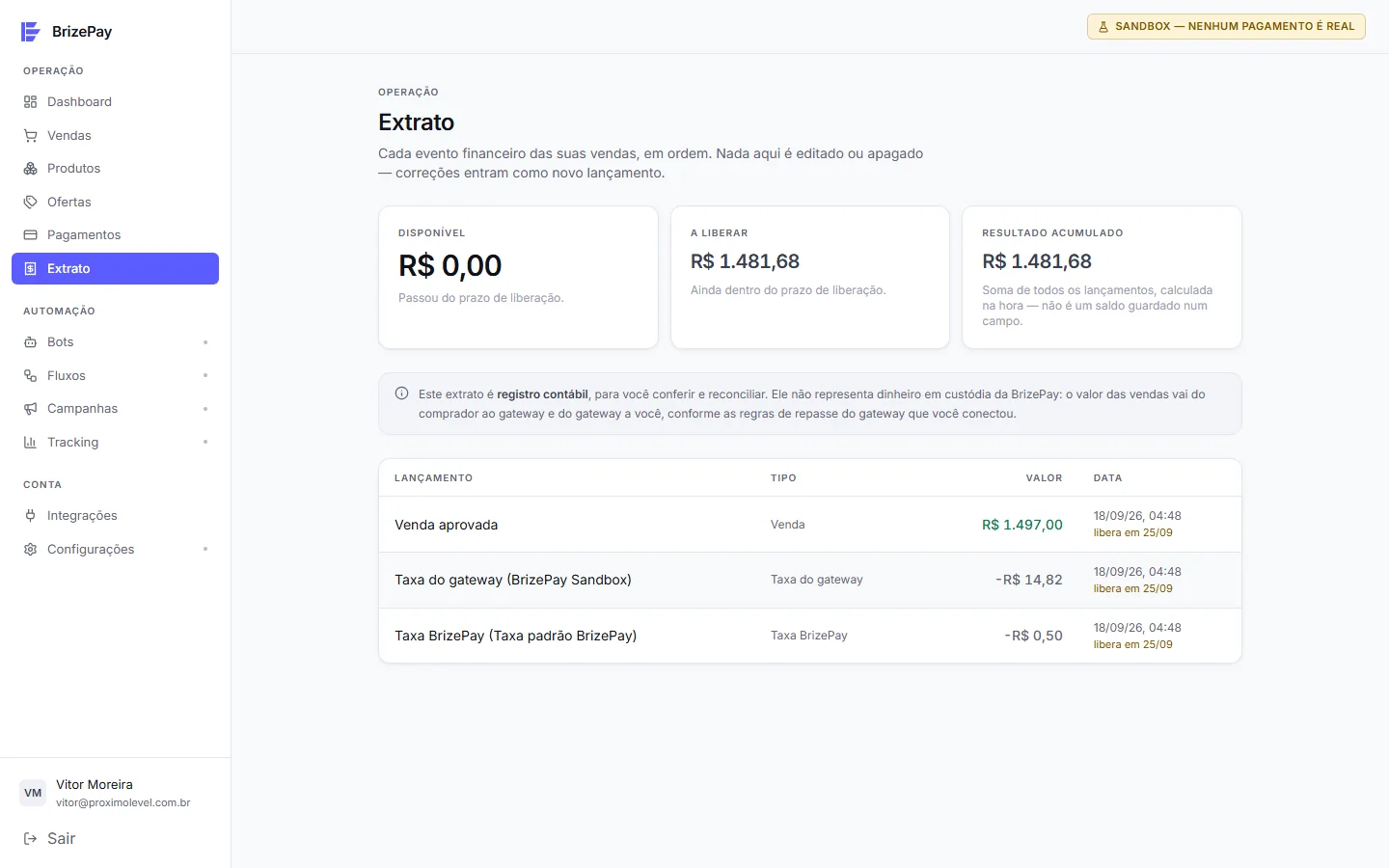Click the Ofertas tag icon

point(31,203)
